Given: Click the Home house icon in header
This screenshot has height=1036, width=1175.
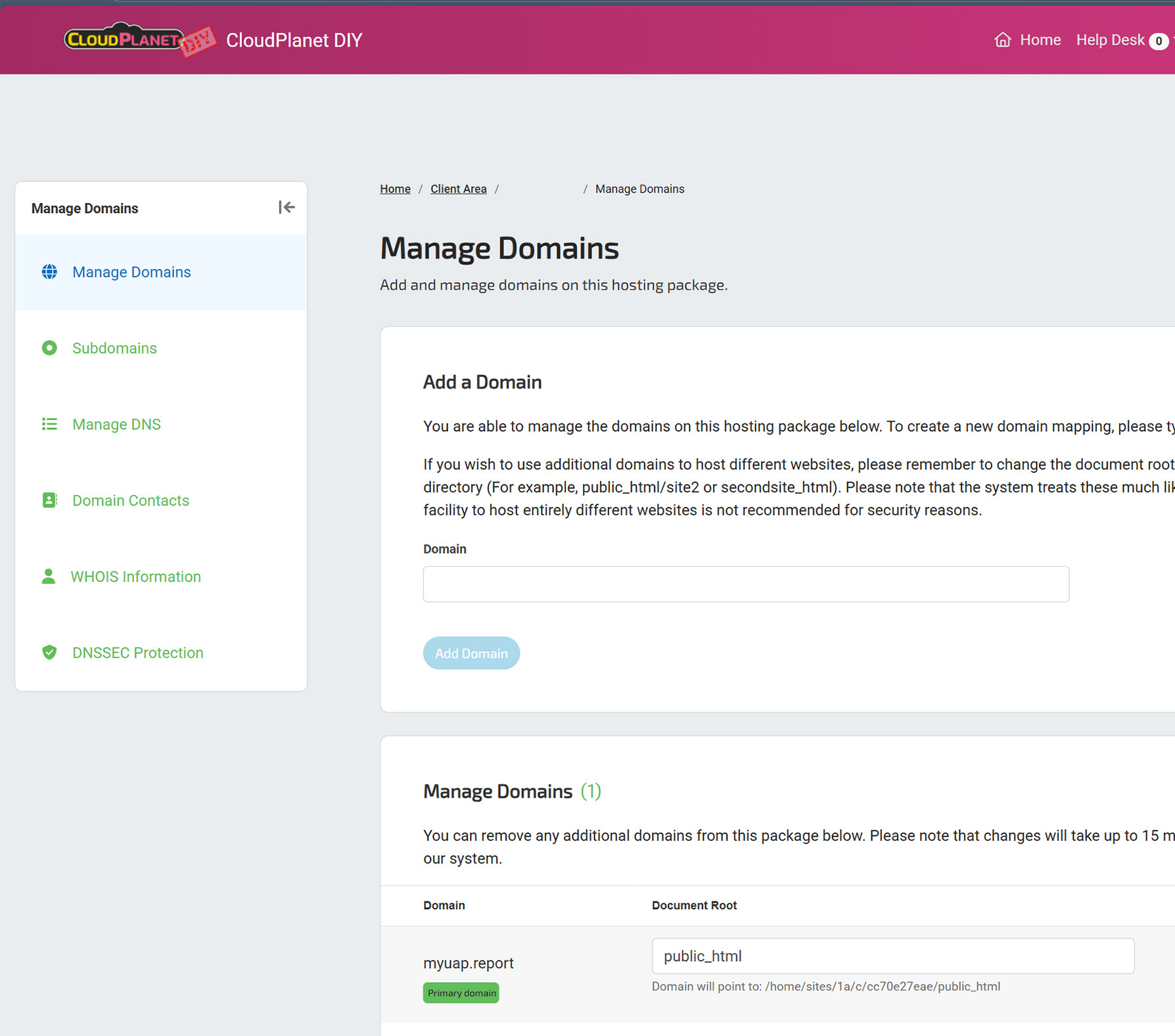Looking at the screenshot, I should (1002, 40).
